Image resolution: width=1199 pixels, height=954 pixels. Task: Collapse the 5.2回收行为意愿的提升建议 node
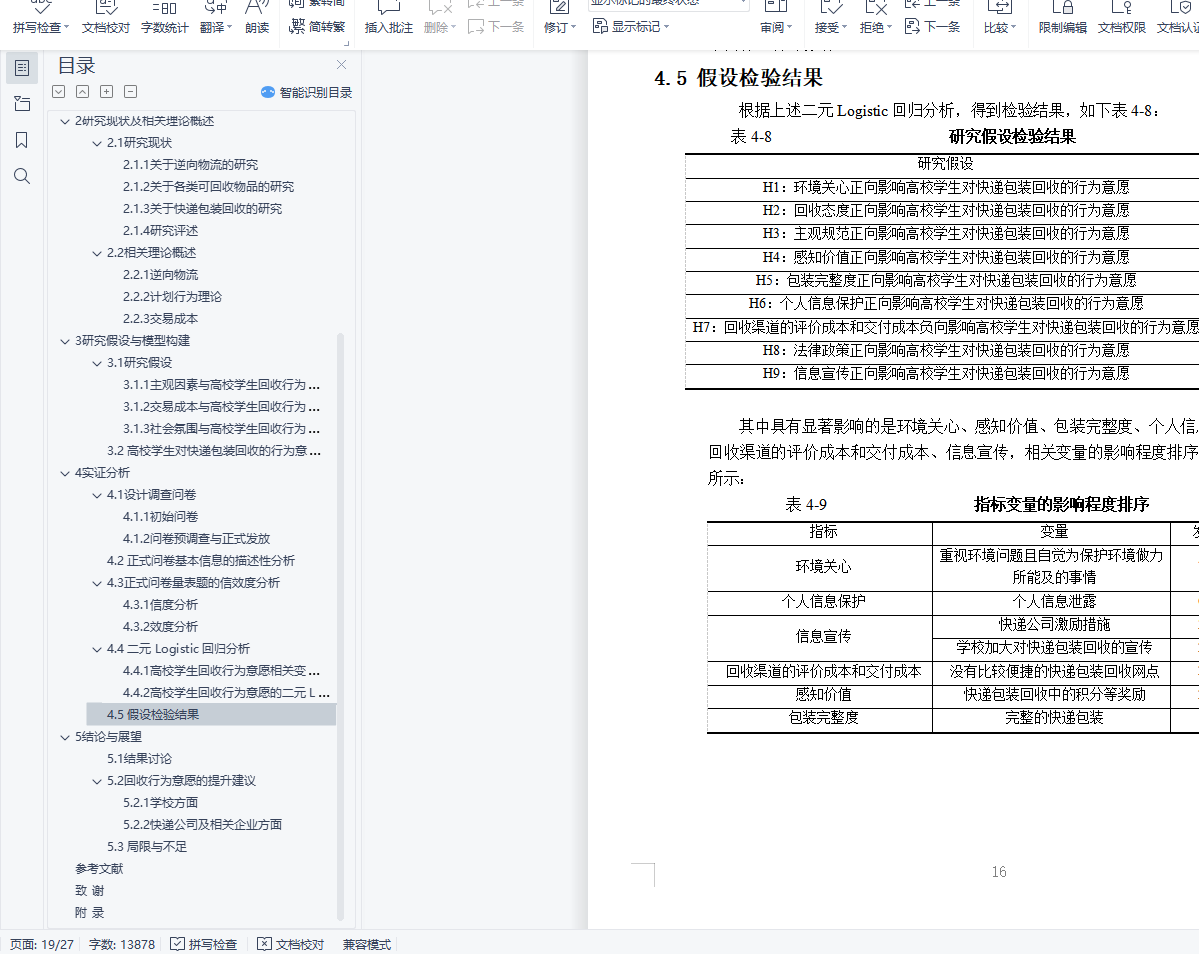97,782
